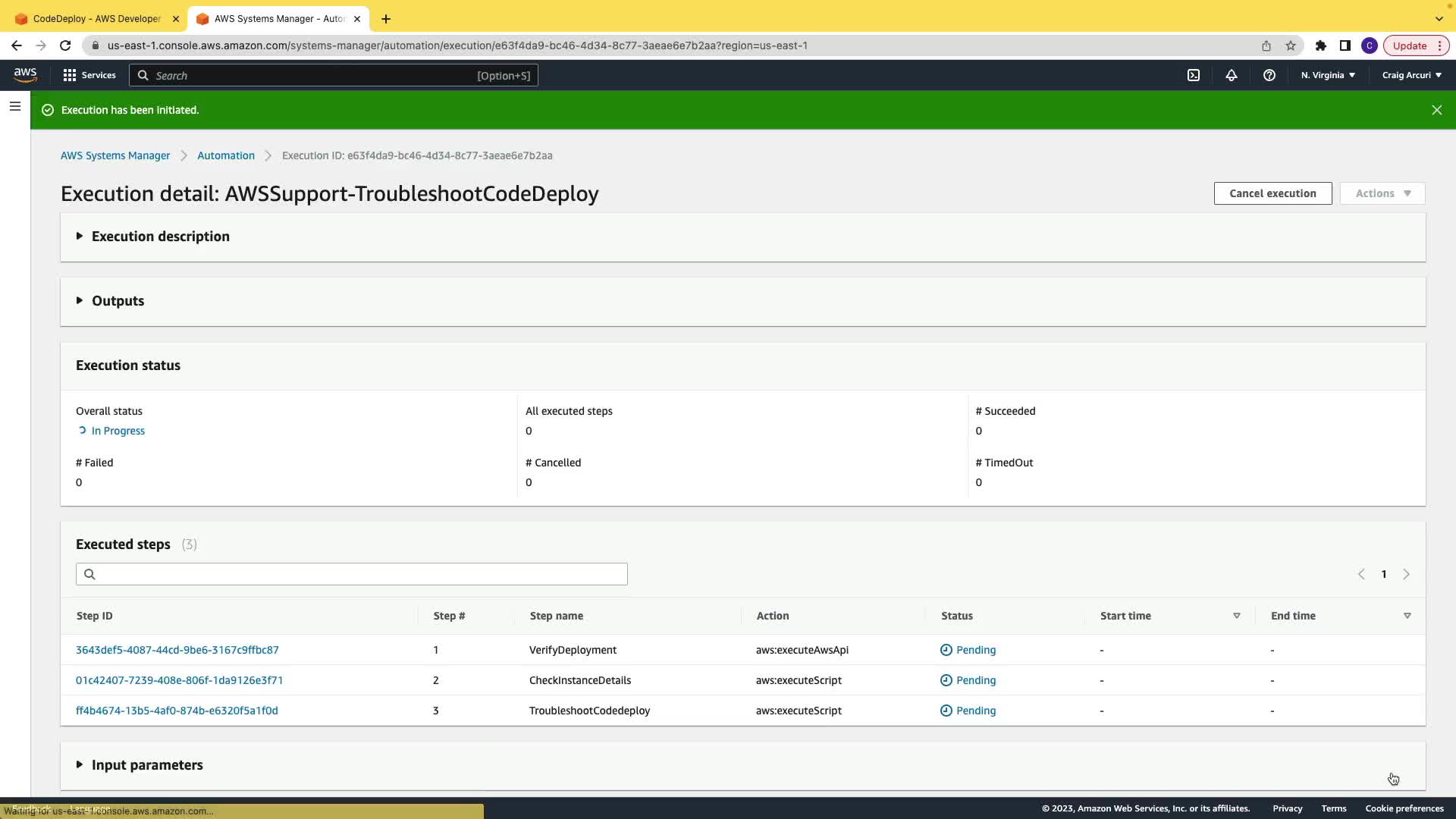Open the VerifyDeployment step ID link
This screenshot has width=1456, height=819.
coord(177,650)
